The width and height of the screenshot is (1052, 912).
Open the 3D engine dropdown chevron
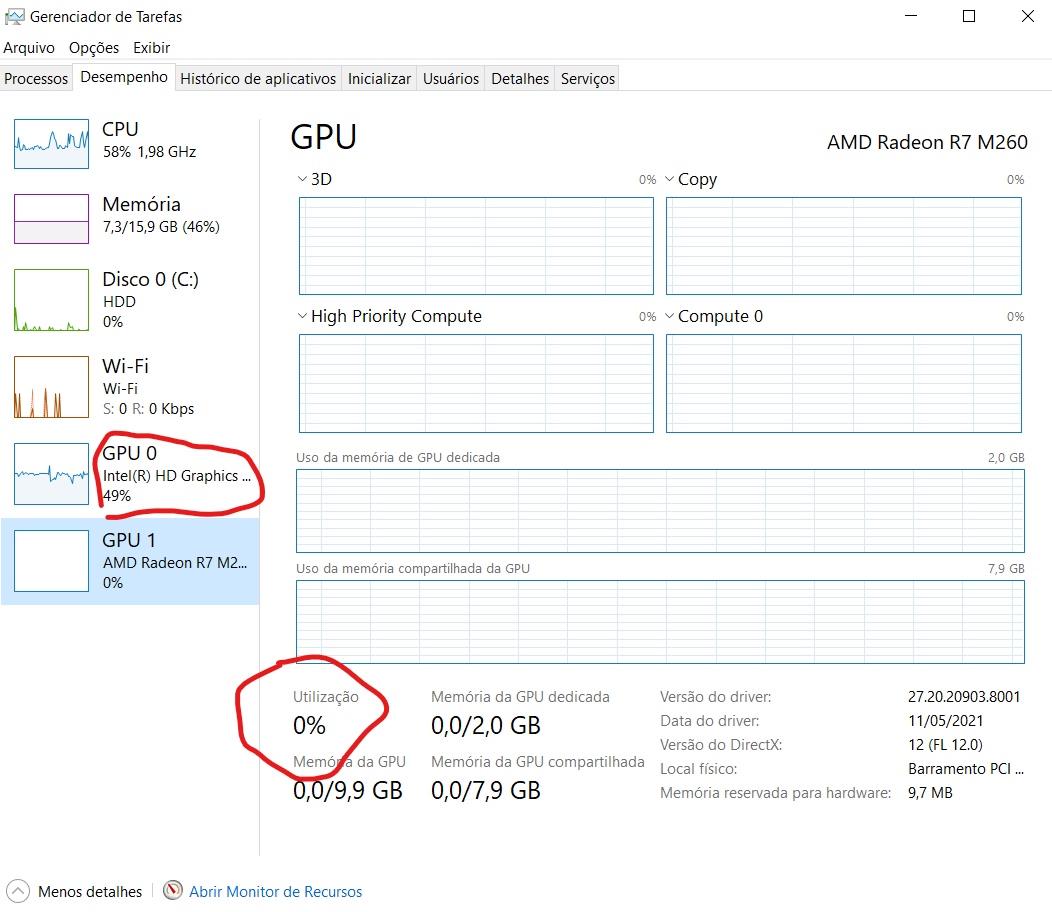click(302, 179)
